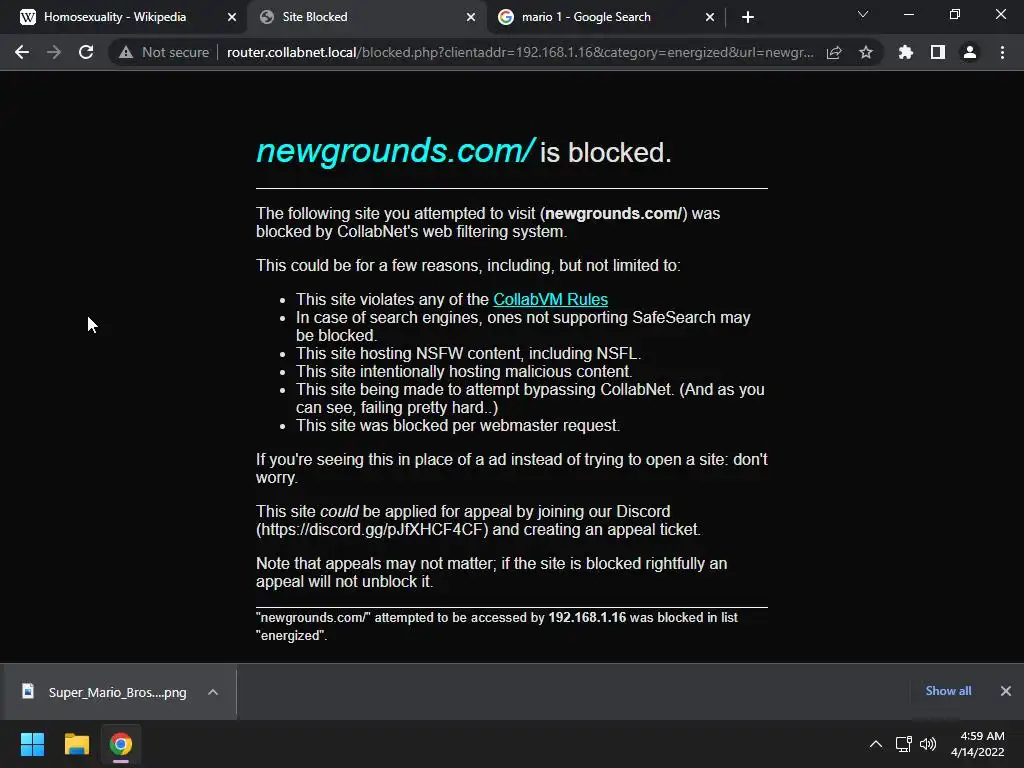
Task: Minimize the Chrome window
Action: [x=908, y=14]
